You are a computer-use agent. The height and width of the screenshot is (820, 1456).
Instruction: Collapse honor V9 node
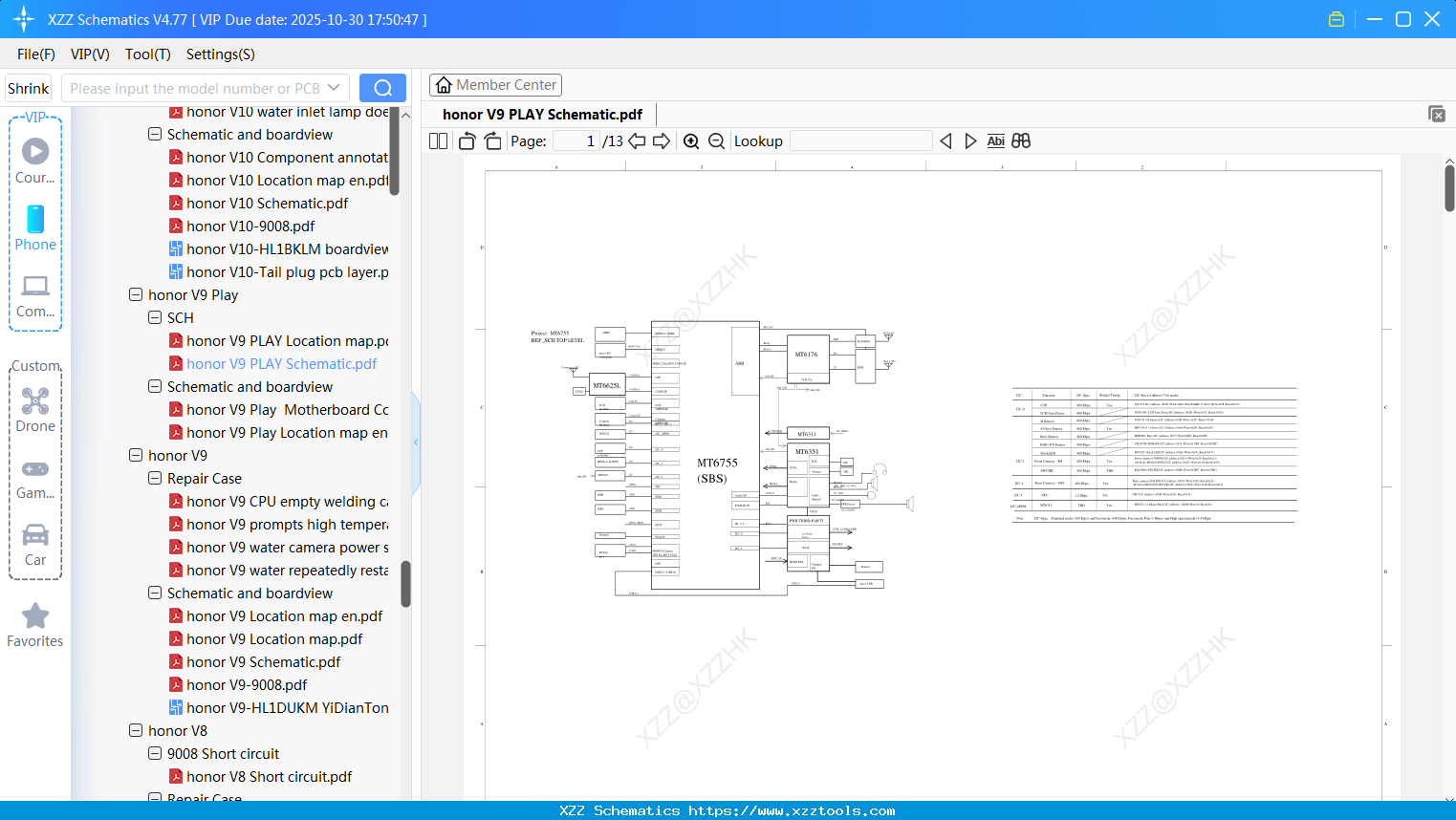coord(136,456)
